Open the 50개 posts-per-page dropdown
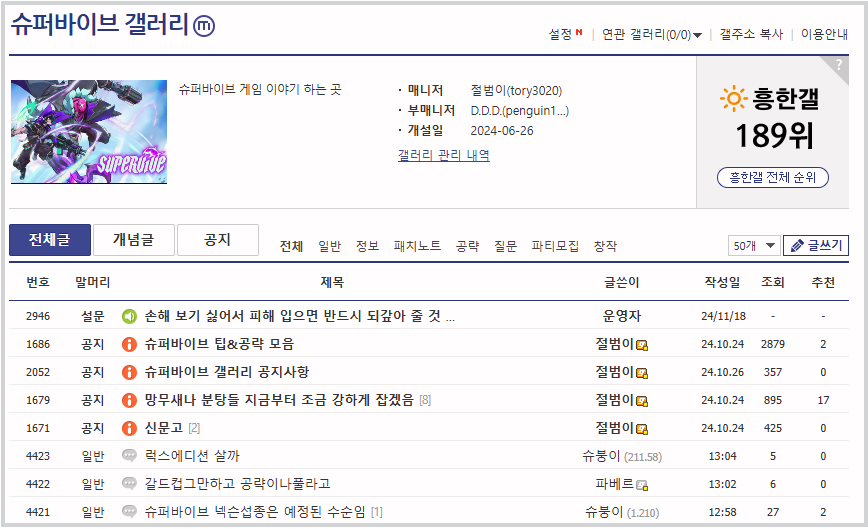 point(754,246)
